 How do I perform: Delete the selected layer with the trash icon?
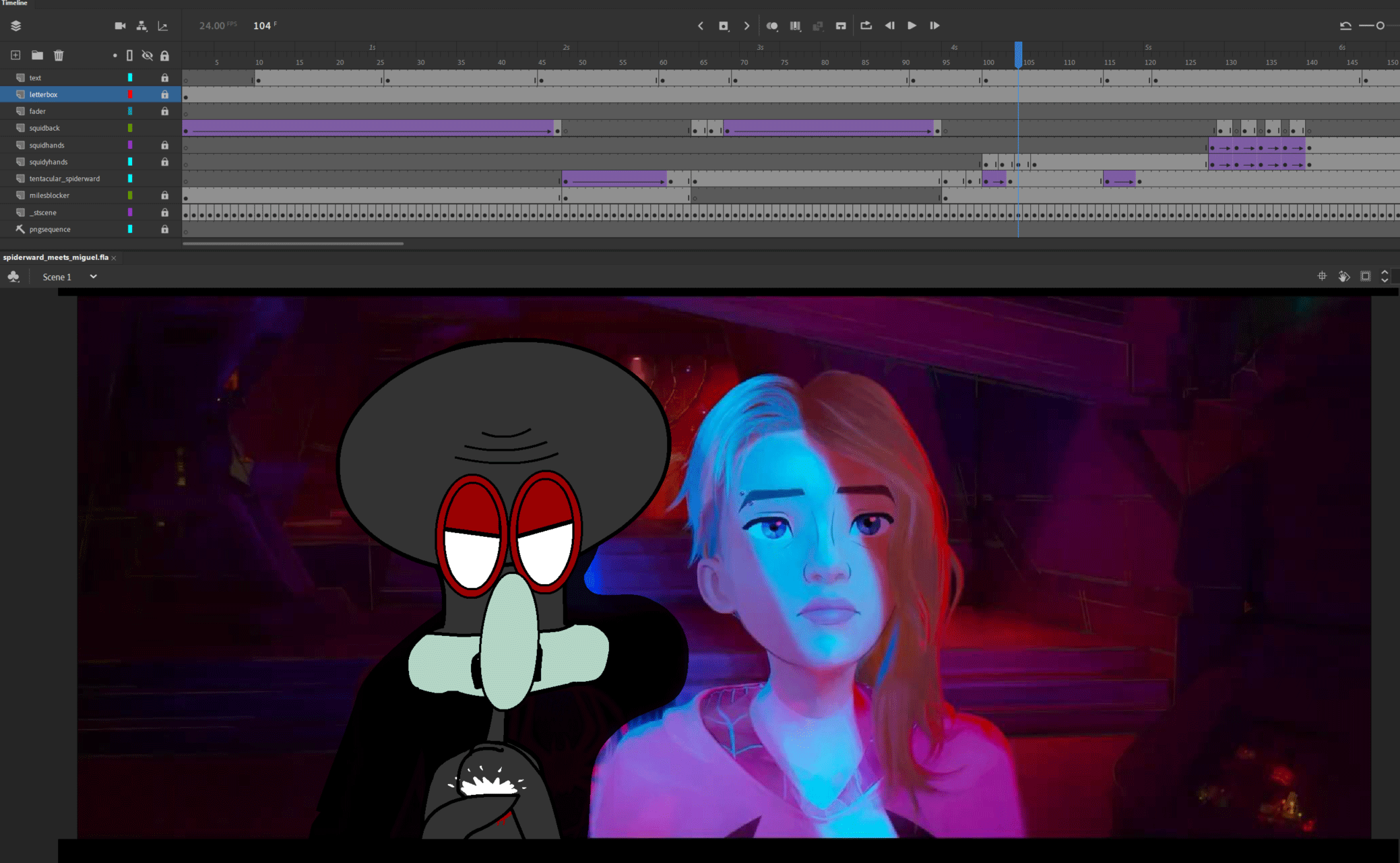(x=59, y=55)
